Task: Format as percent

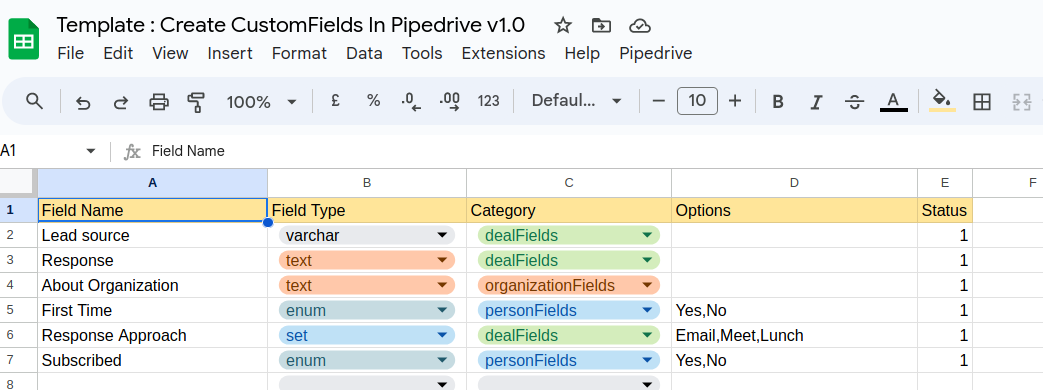Action: (x=373, y=101)
